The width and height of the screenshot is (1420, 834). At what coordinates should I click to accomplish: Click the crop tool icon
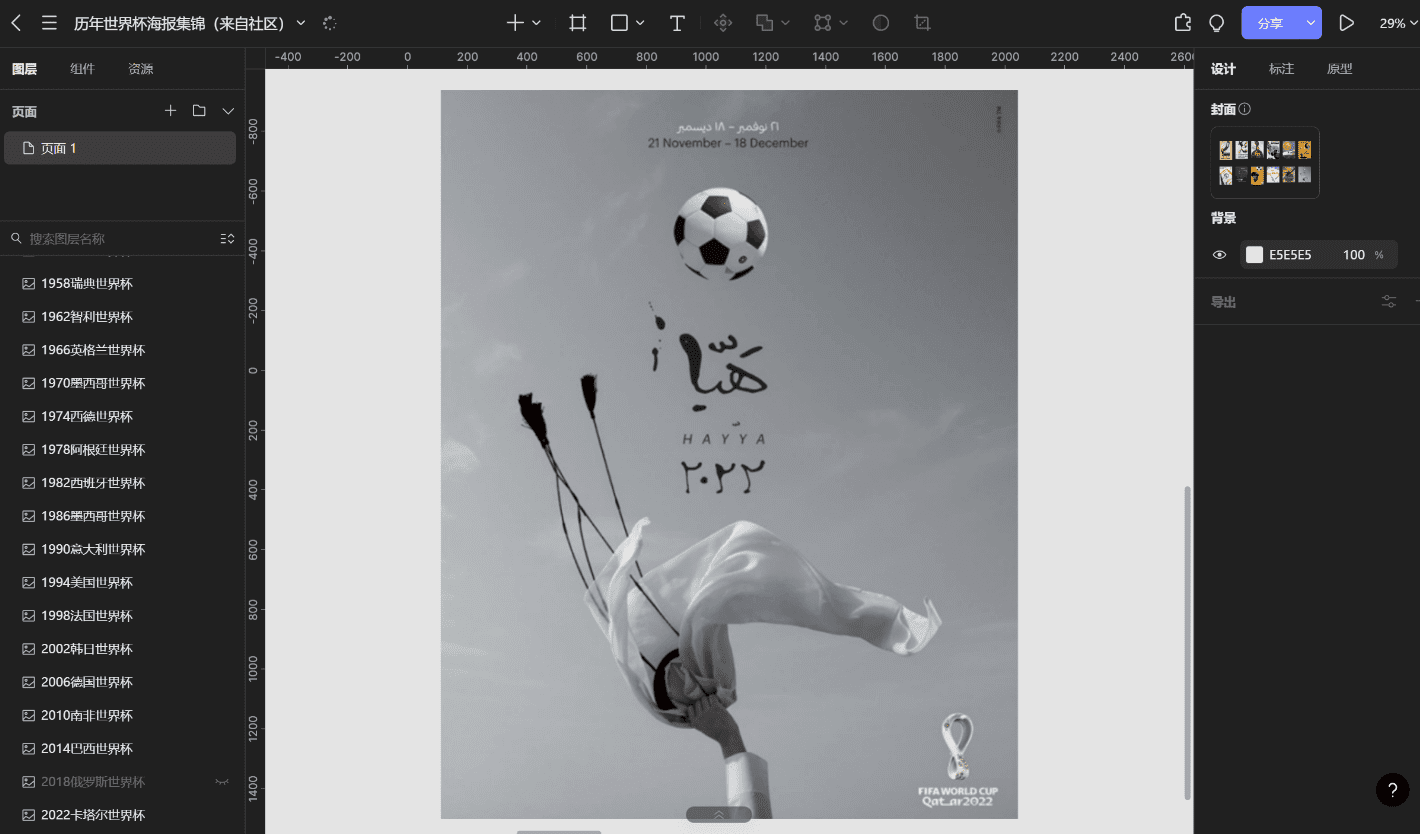[x=923, y=23]
